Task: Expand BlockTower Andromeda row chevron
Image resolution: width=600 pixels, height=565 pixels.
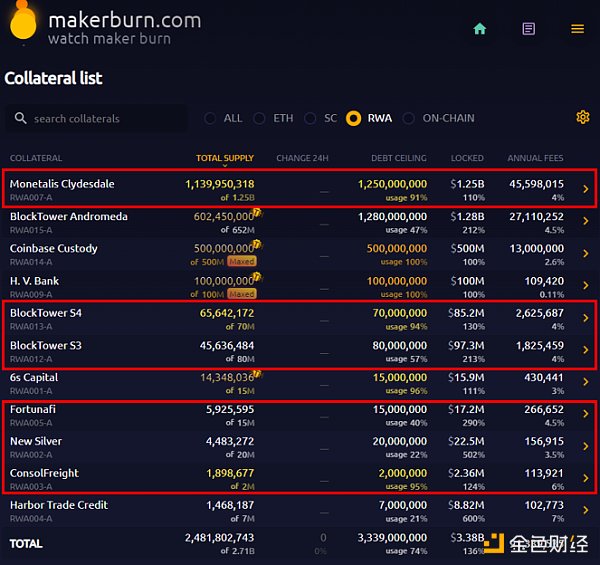Action: click(x=585, y=221)
